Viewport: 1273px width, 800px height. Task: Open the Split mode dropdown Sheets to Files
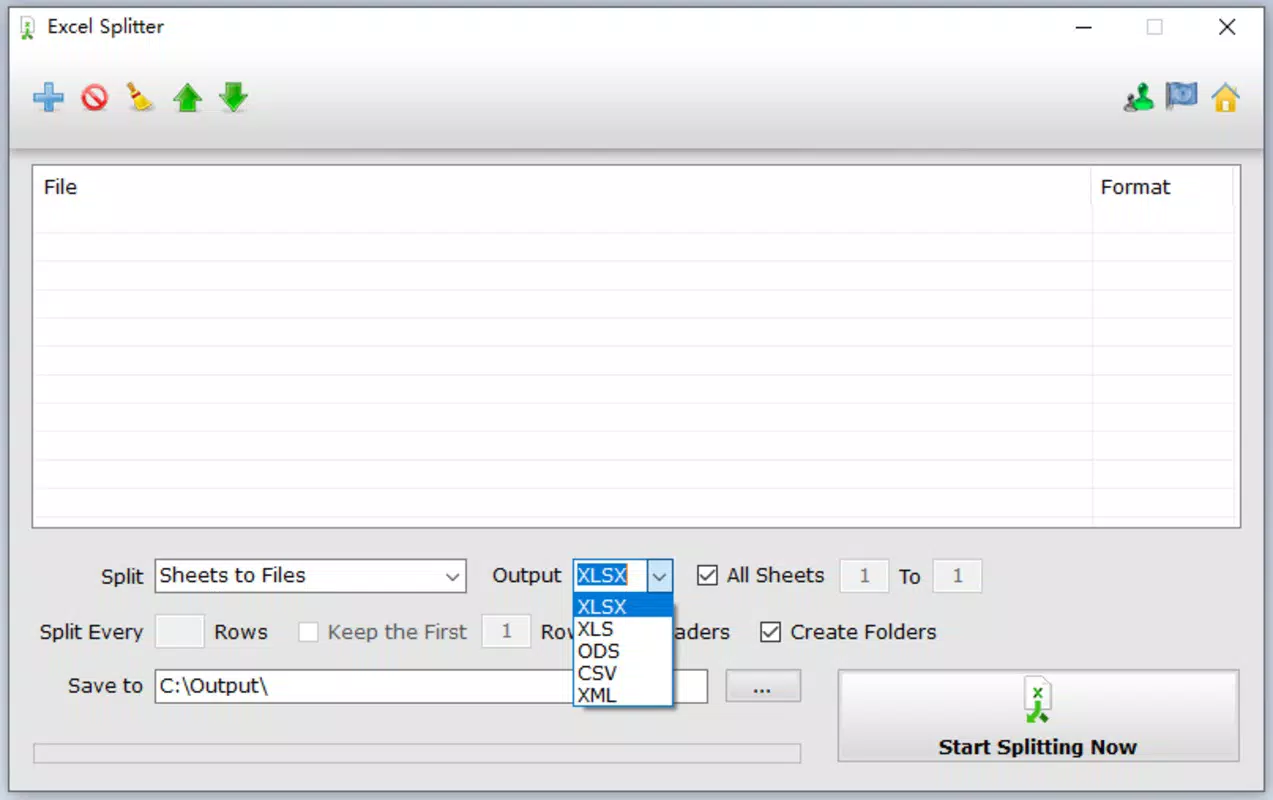click(x=311, y=576)
